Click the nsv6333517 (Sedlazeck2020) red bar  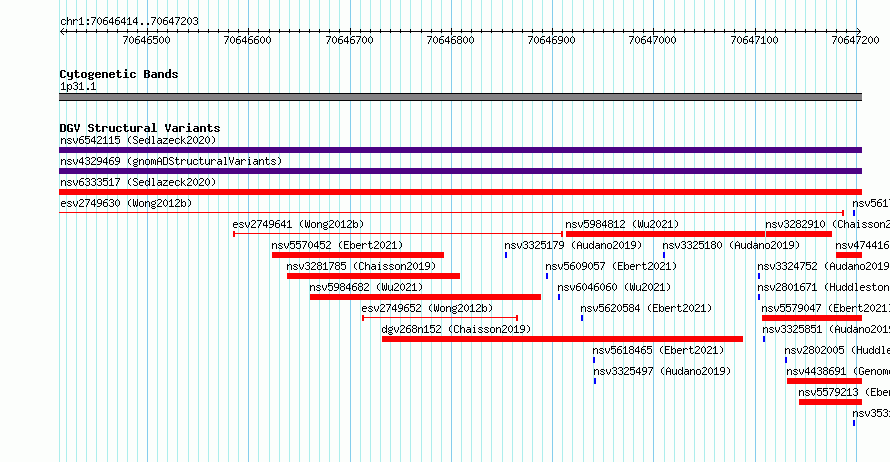tap(460, 192)
